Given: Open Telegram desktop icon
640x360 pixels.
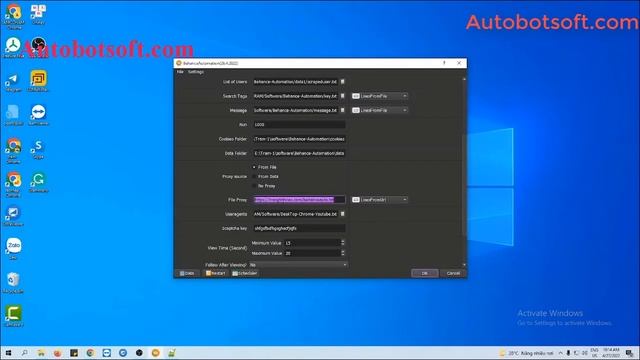Looking at the screenshot, I should click(13, 82).
